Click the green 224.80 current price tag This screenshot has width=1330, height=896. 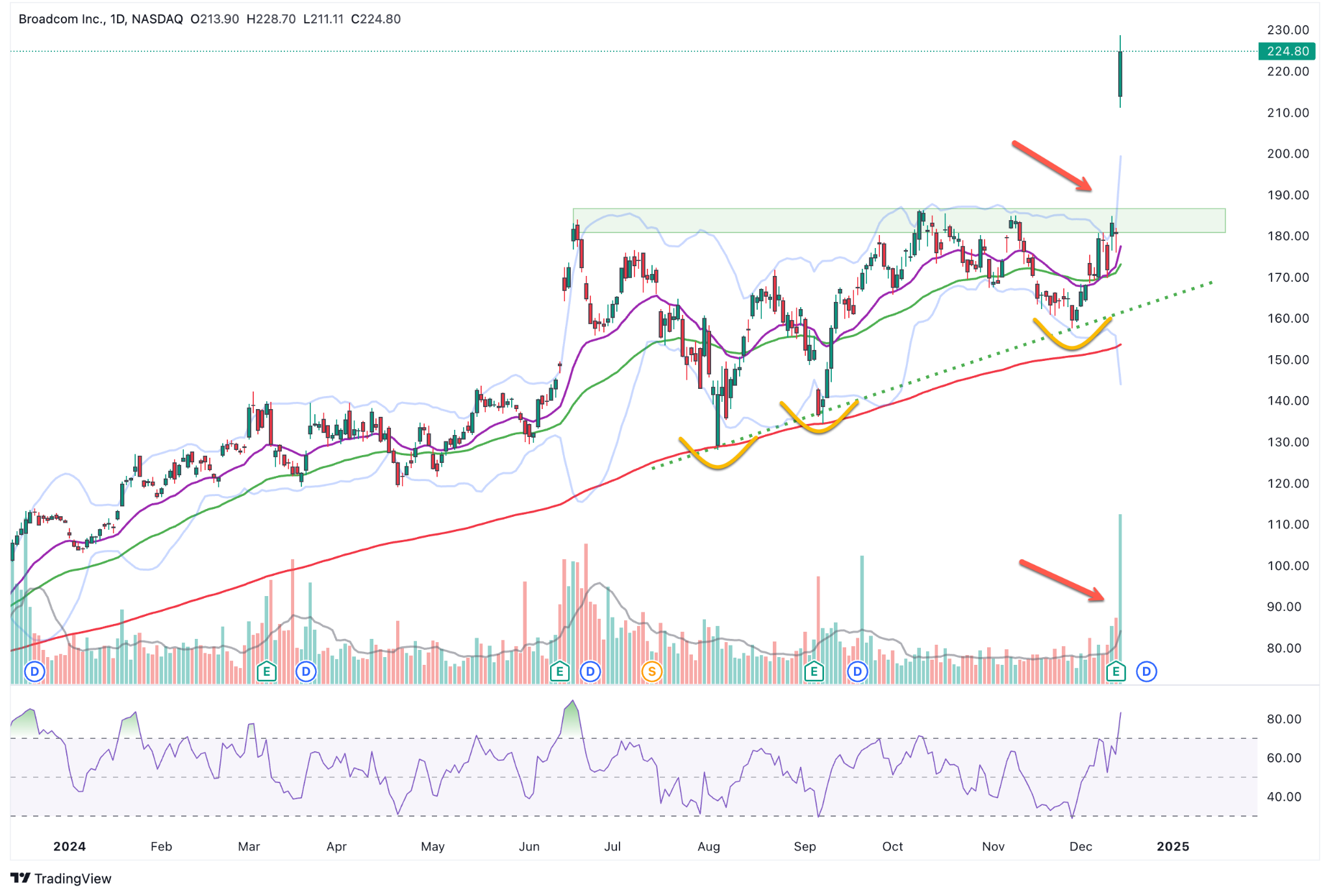click(x=1287, y=51)
